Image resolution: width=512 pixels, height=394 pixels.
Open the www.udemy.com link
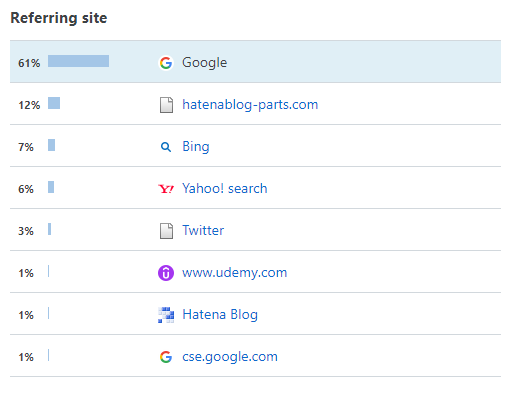(x=234, y=273)
